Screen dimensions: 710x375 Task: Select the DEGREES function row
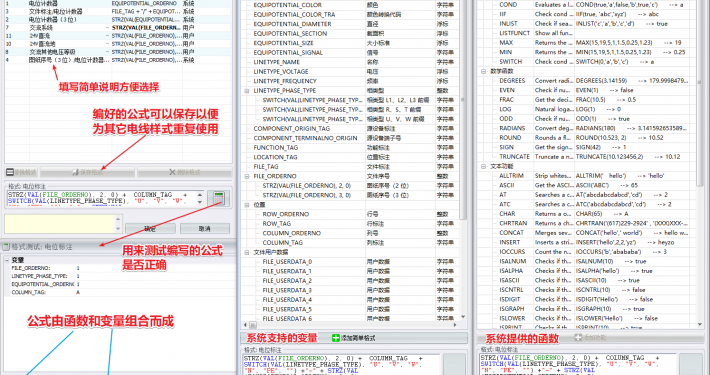587,81
